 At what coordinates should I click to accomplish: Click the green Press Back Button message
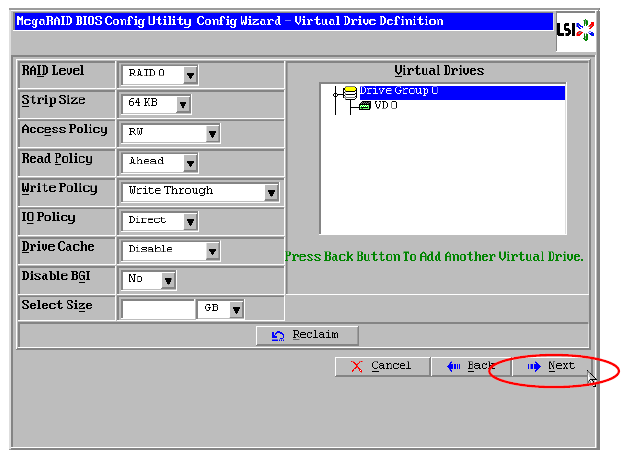point(434,257)
